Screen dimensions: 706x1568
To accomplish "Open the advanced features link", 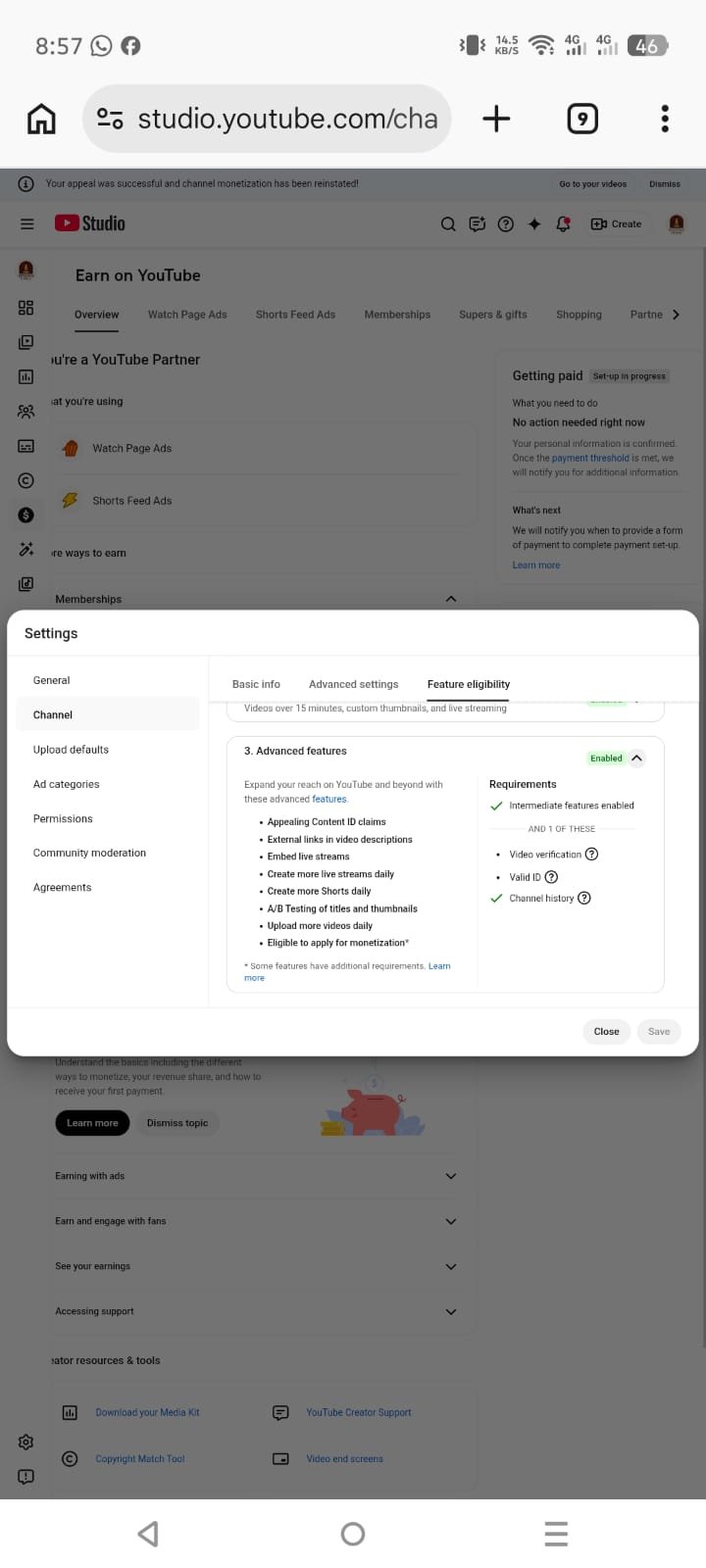I will [x=328, y=799].
